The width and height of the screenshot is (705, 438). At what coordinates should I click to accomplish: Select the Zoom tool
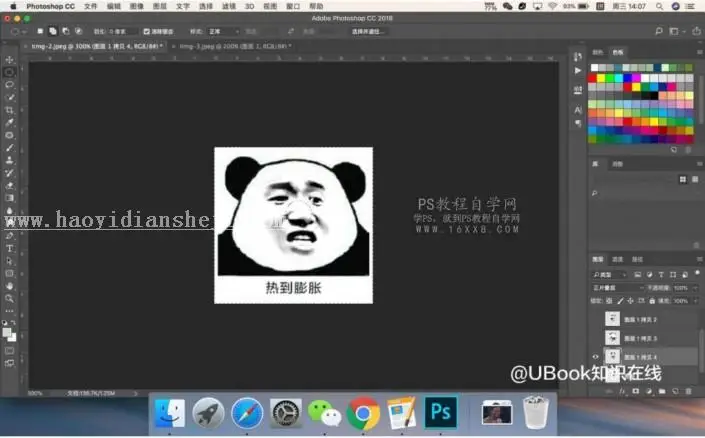pyautogui.click(x=9, y=299)
